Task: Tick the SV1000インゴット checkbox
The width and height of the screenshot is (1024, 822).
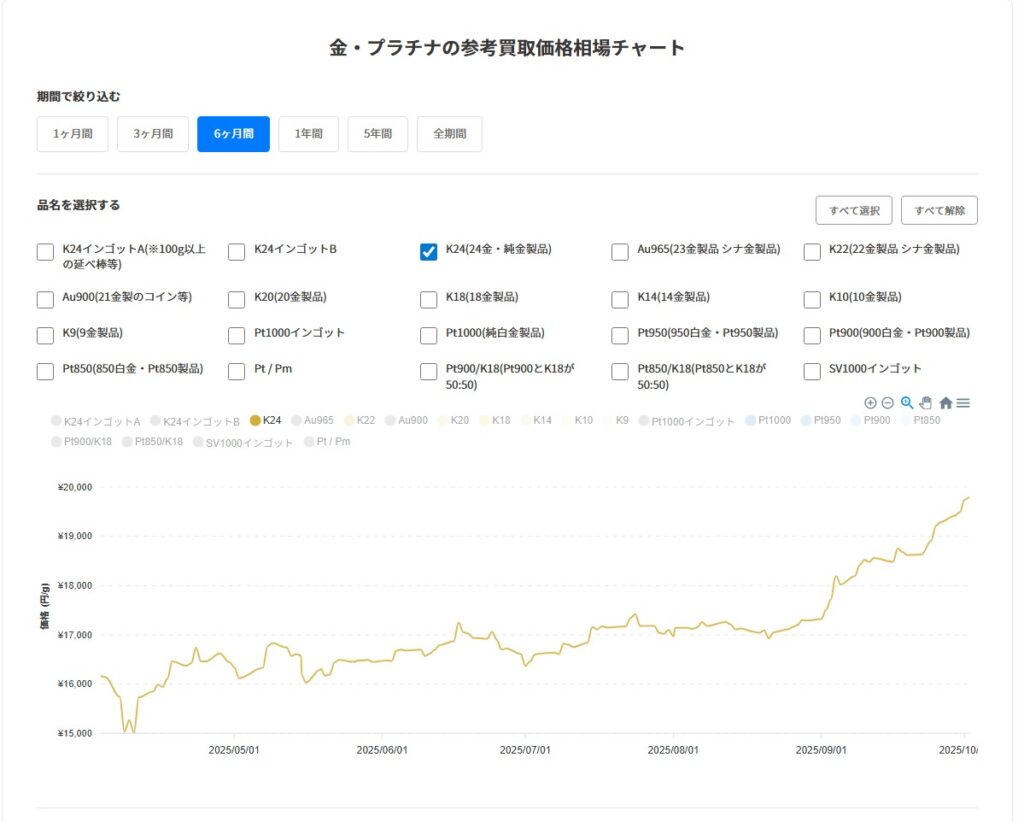Action: (813, 371)
